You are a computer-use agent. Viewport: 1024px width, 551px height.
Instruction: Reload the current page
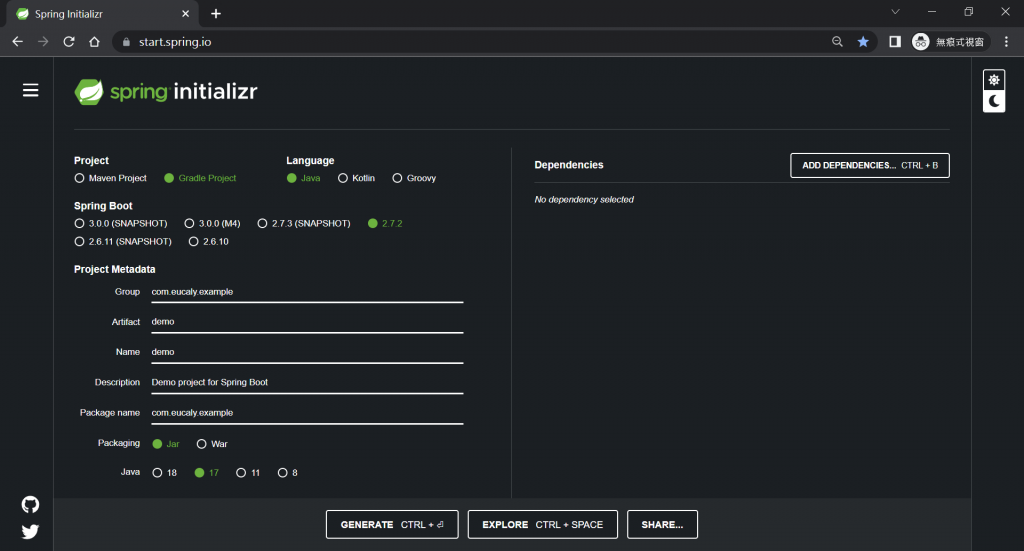tap(69, 42)
